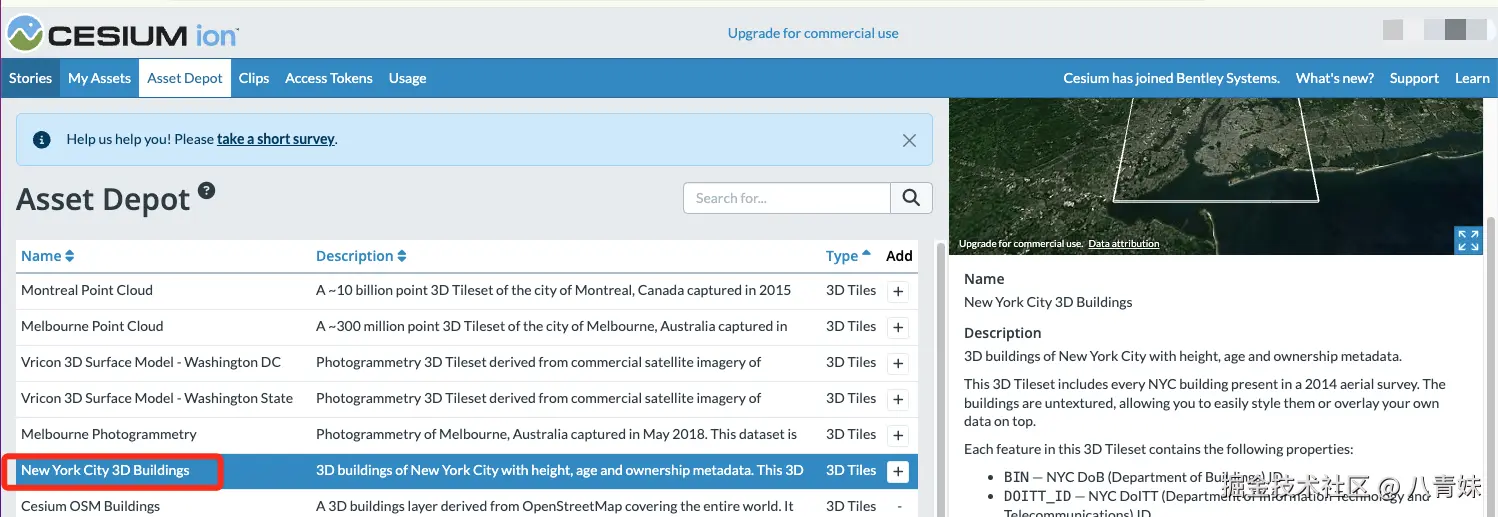Sort asset list by Description

pyautogui.click(x=361, y=256)
